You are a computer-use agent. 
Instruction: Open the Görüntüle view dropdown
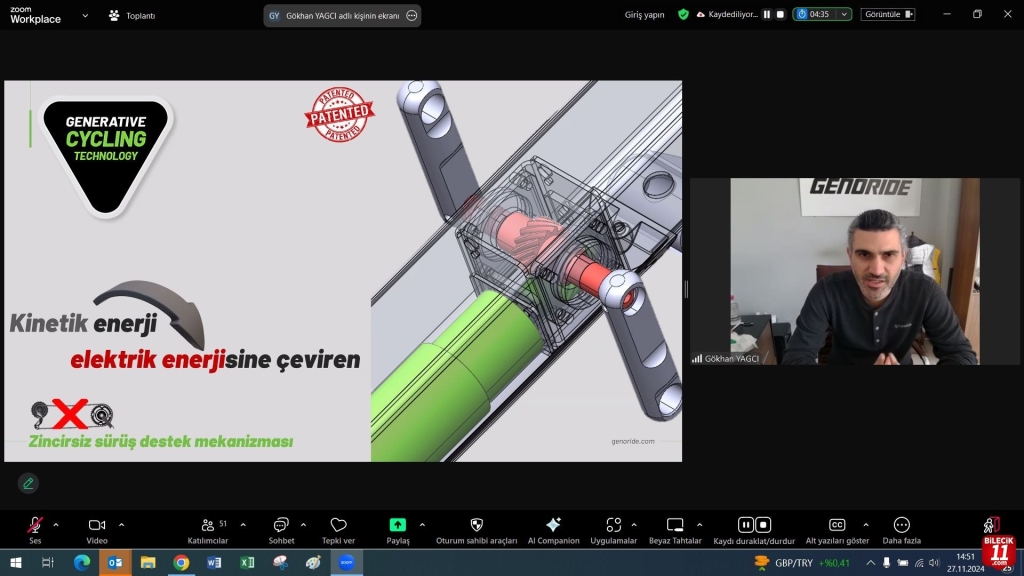click(x=887, y=15)
